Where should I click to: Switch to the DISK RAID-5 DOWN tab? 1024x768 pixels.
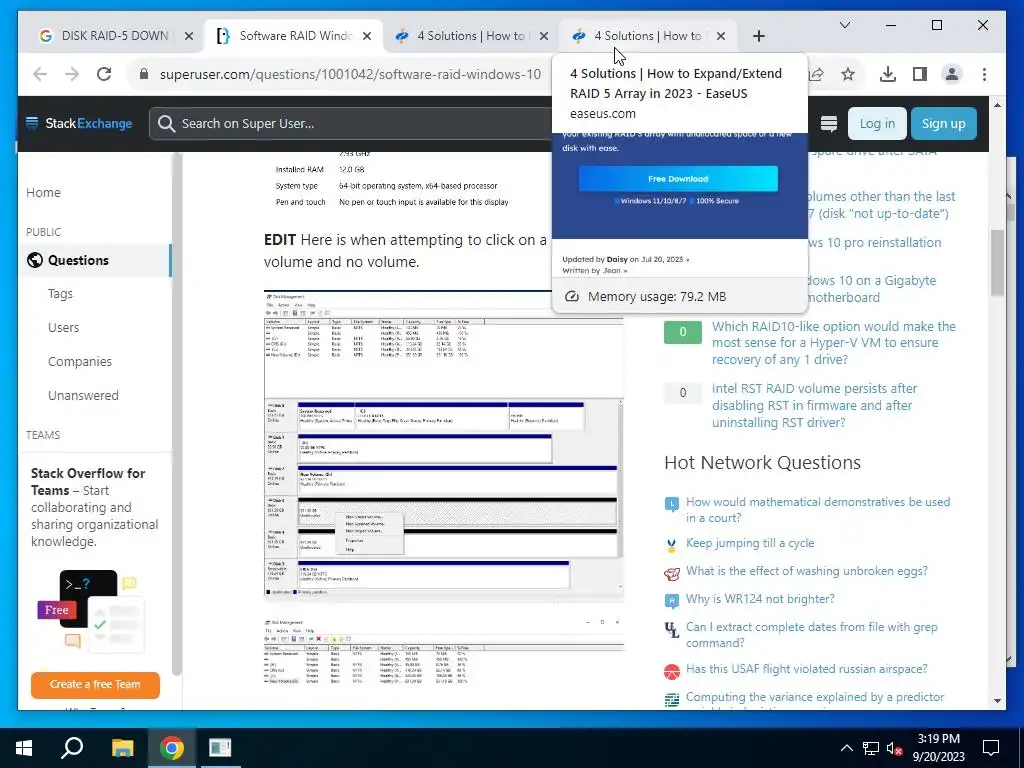(114, 36)
